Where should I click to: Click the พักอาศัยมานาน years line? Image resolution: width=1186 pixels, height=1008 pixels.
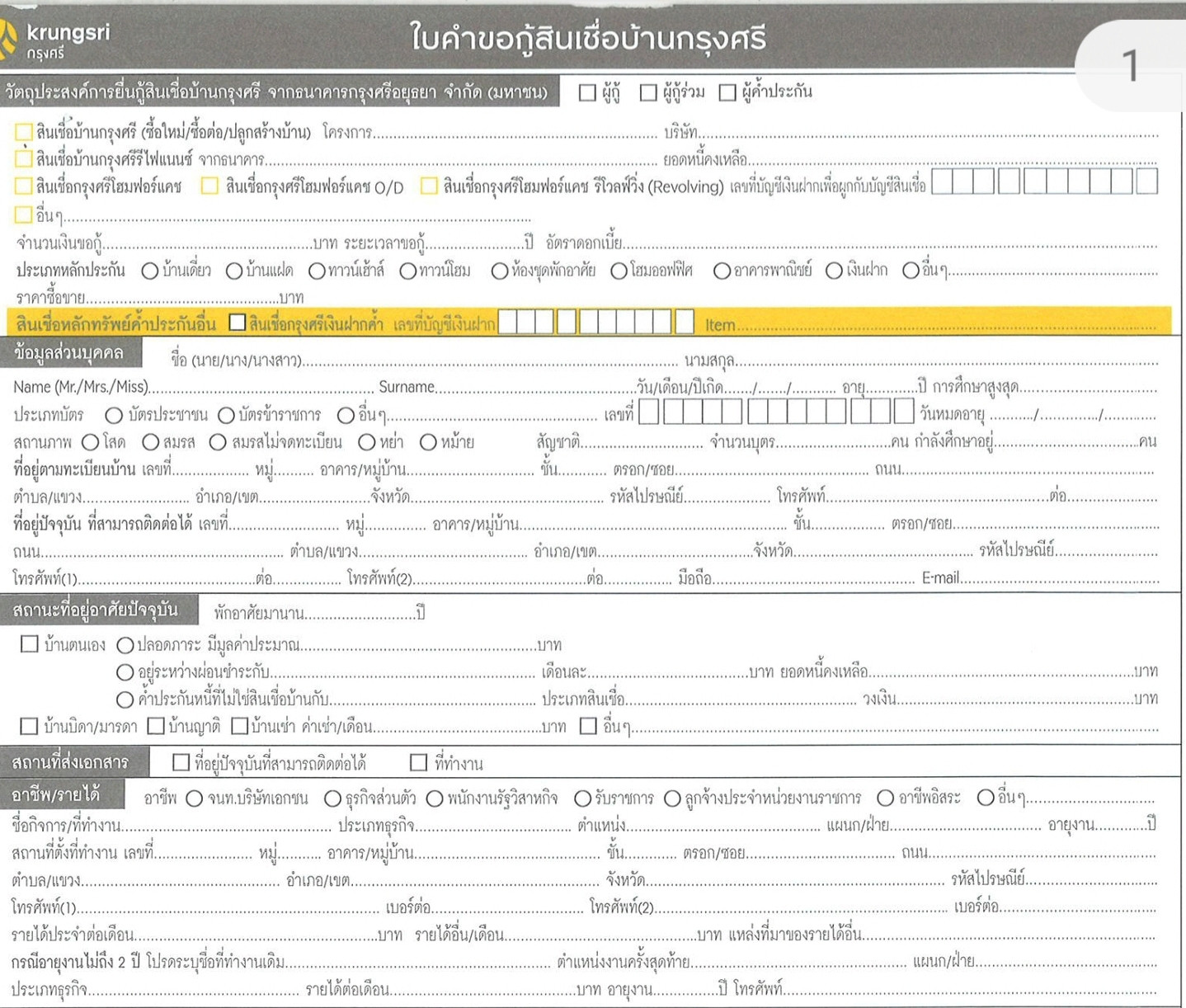(360, 615)
